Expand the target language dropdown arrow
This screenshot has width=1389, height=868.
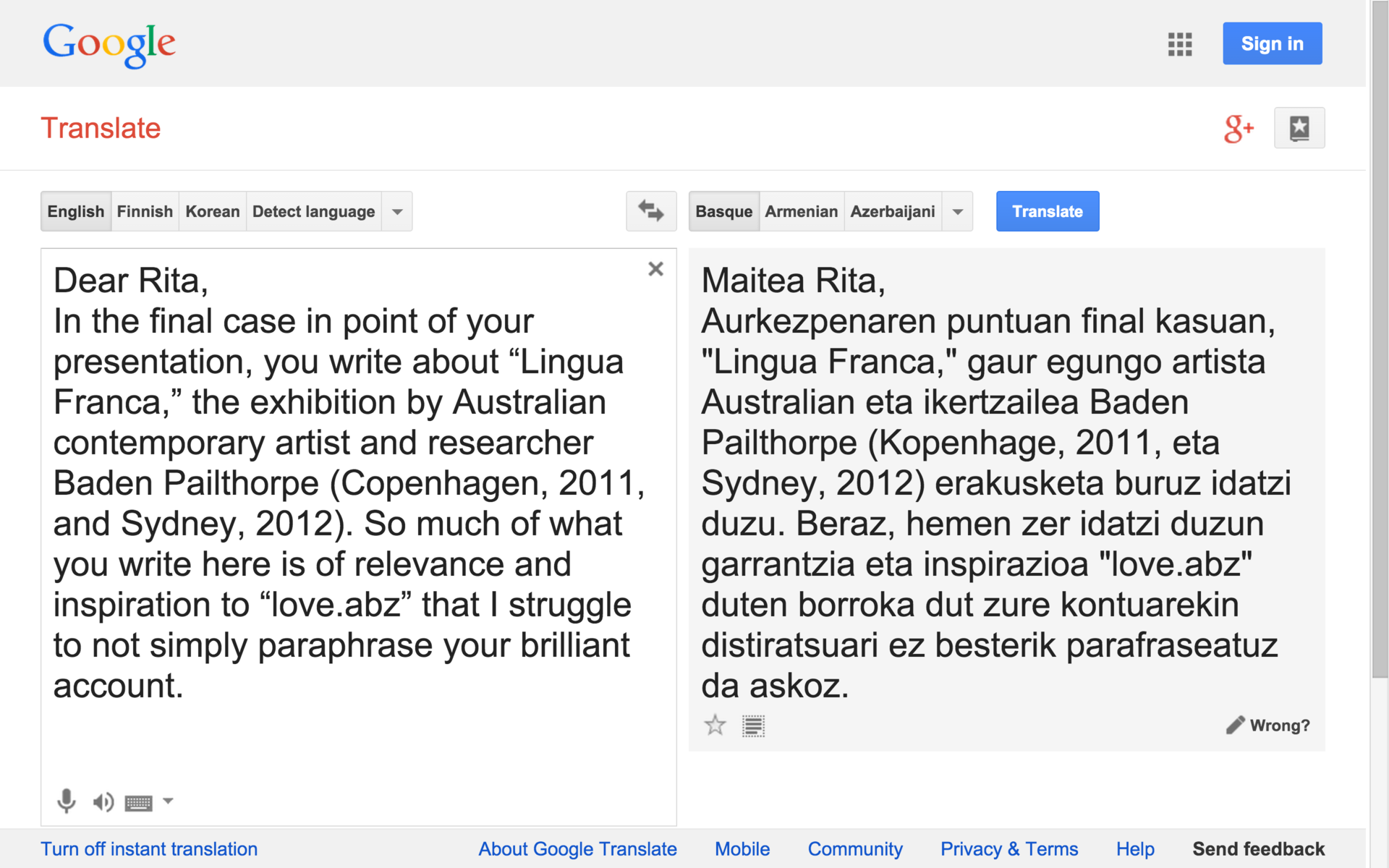[x=957, y=212]
